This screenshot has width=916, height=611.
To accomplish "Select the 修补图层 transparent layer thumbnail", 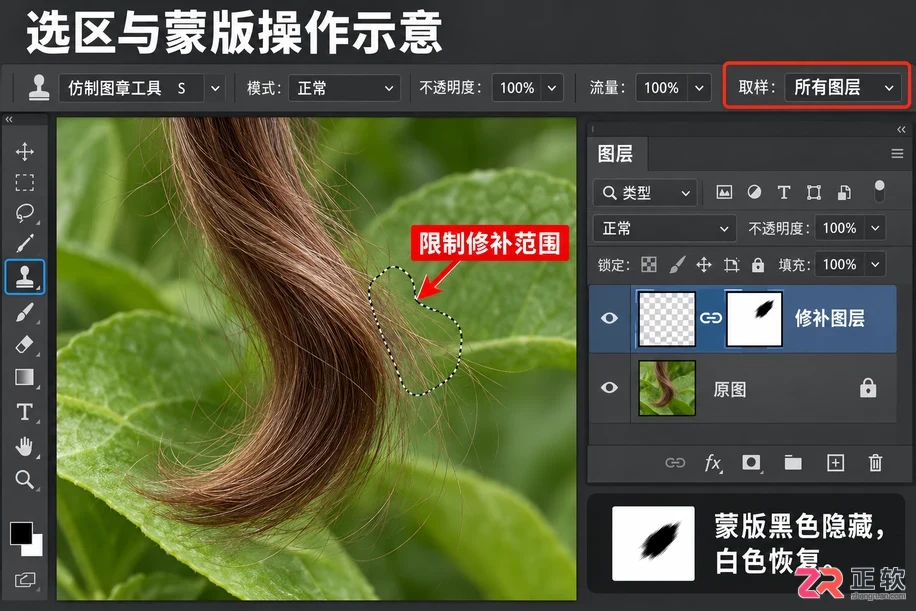I will point(667,319).
